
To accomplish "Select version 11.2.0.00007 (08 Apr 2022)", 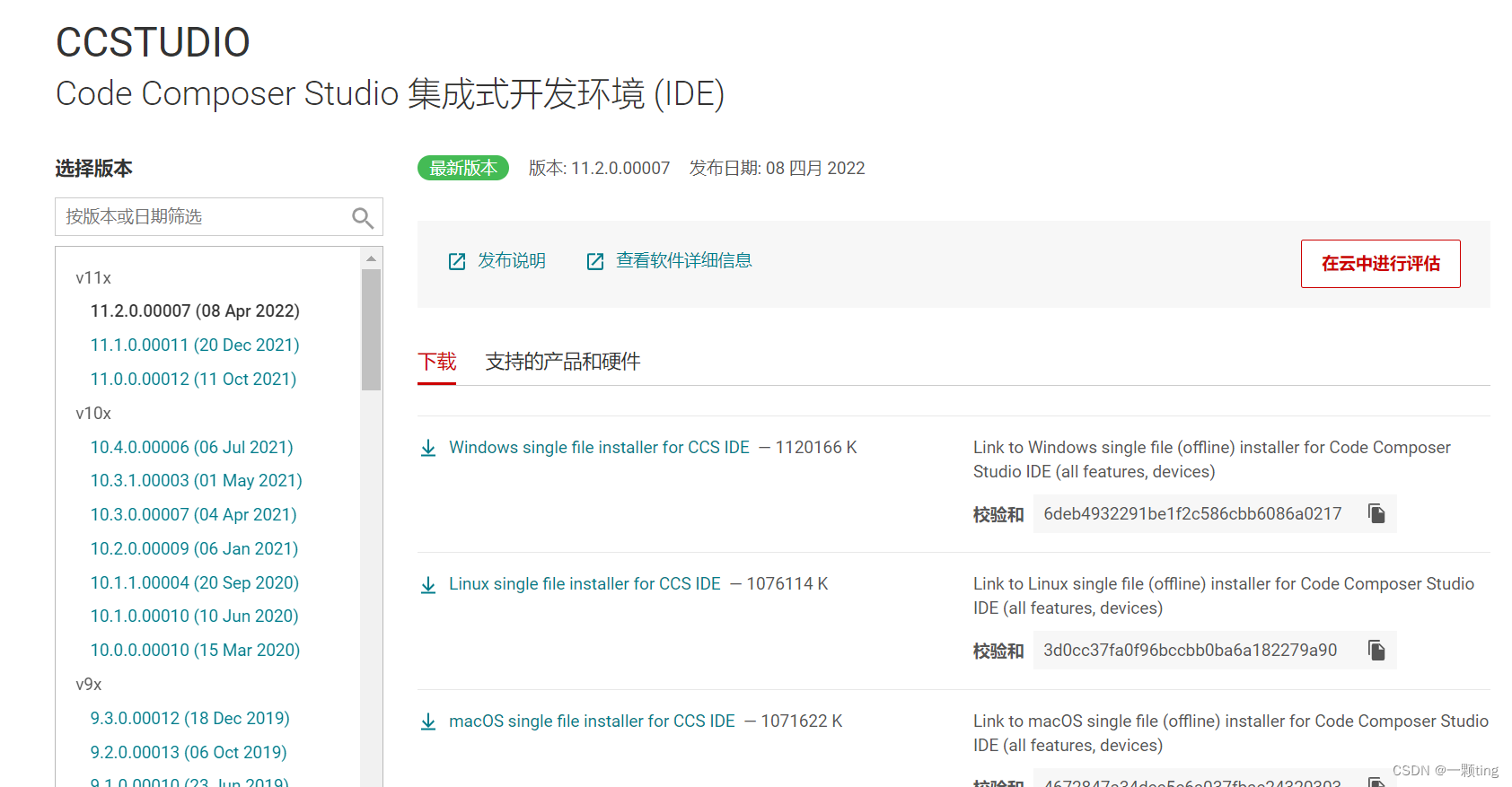I will tap(195, 310).
